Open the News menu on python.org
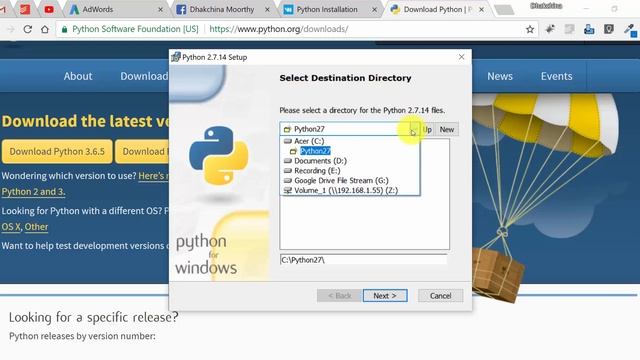The image size is (640, 360). click(x=500, y=76)
